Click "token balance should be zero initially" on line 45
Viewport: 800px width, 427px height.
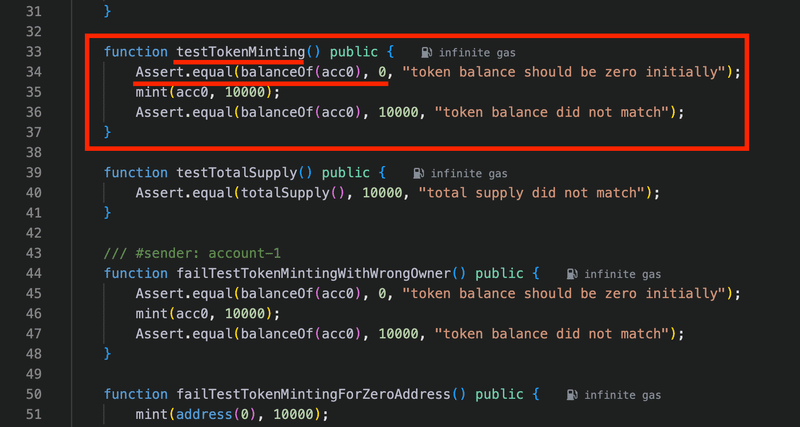[x=564, y=293]
